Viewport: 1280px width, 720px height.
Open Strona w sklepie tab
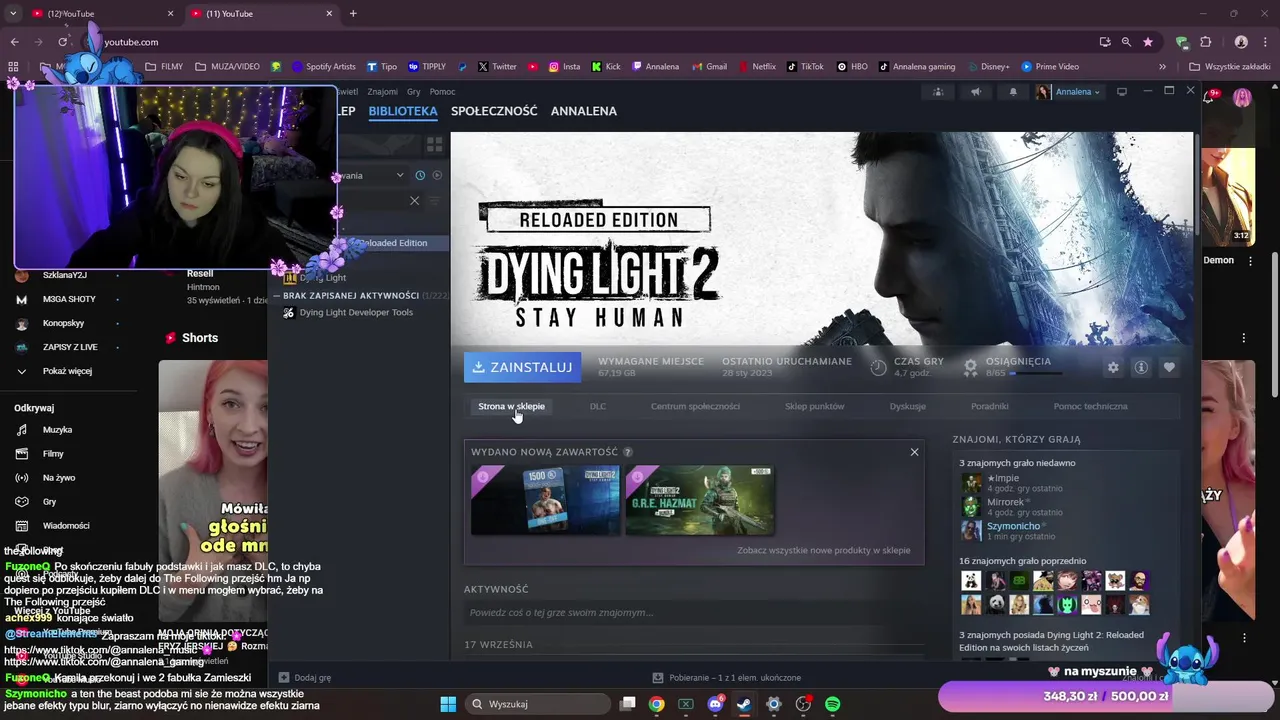click(511, 406)
